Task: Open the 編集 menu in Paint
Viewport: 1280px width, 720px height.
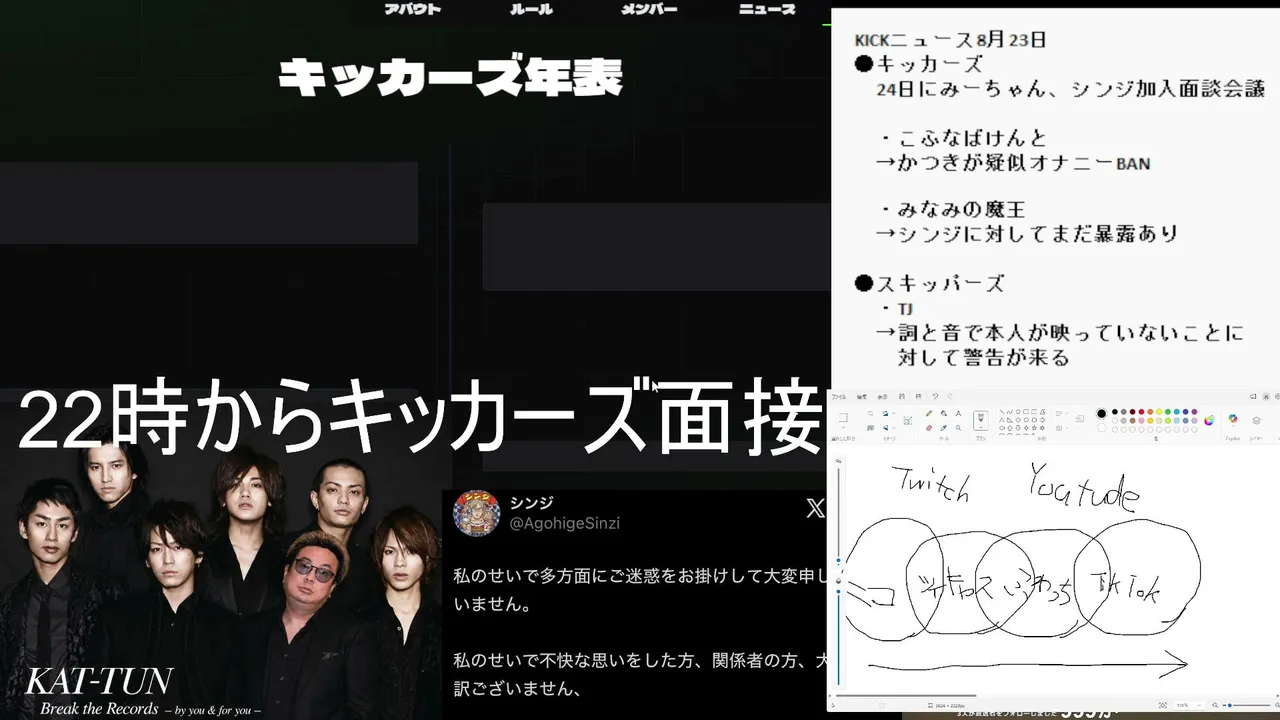Action: pos(861,396)
